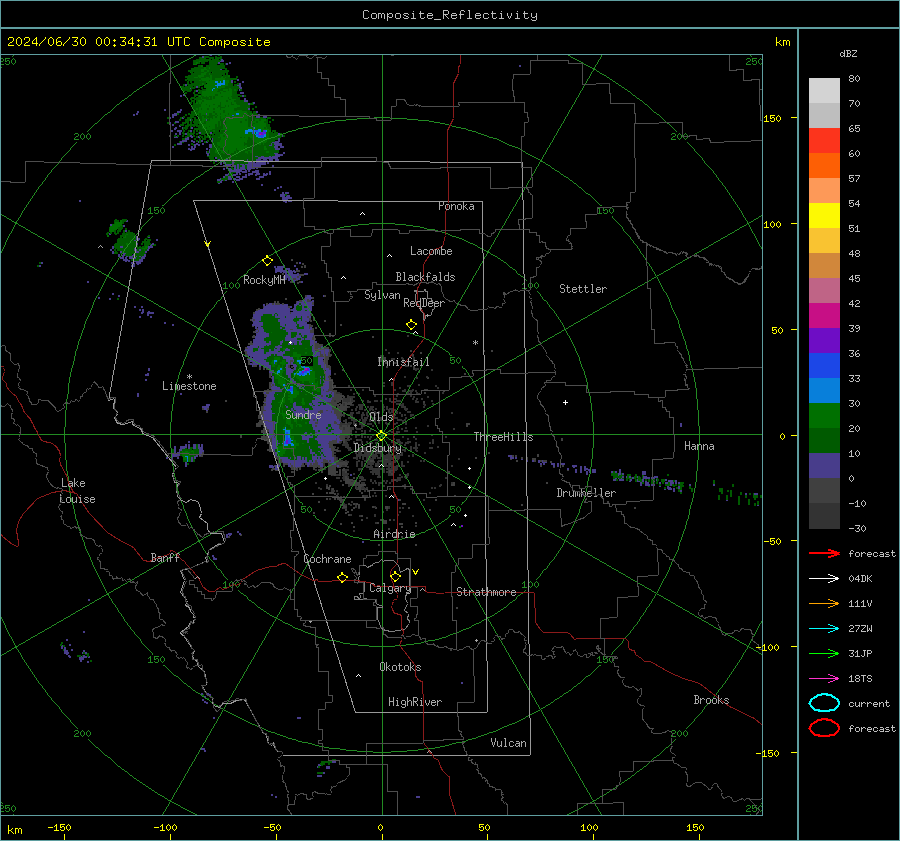Click the Composite_Reflectivity title text
This screenshot has height=841, width=900.
pyautogui.click(x=450, y=15)
